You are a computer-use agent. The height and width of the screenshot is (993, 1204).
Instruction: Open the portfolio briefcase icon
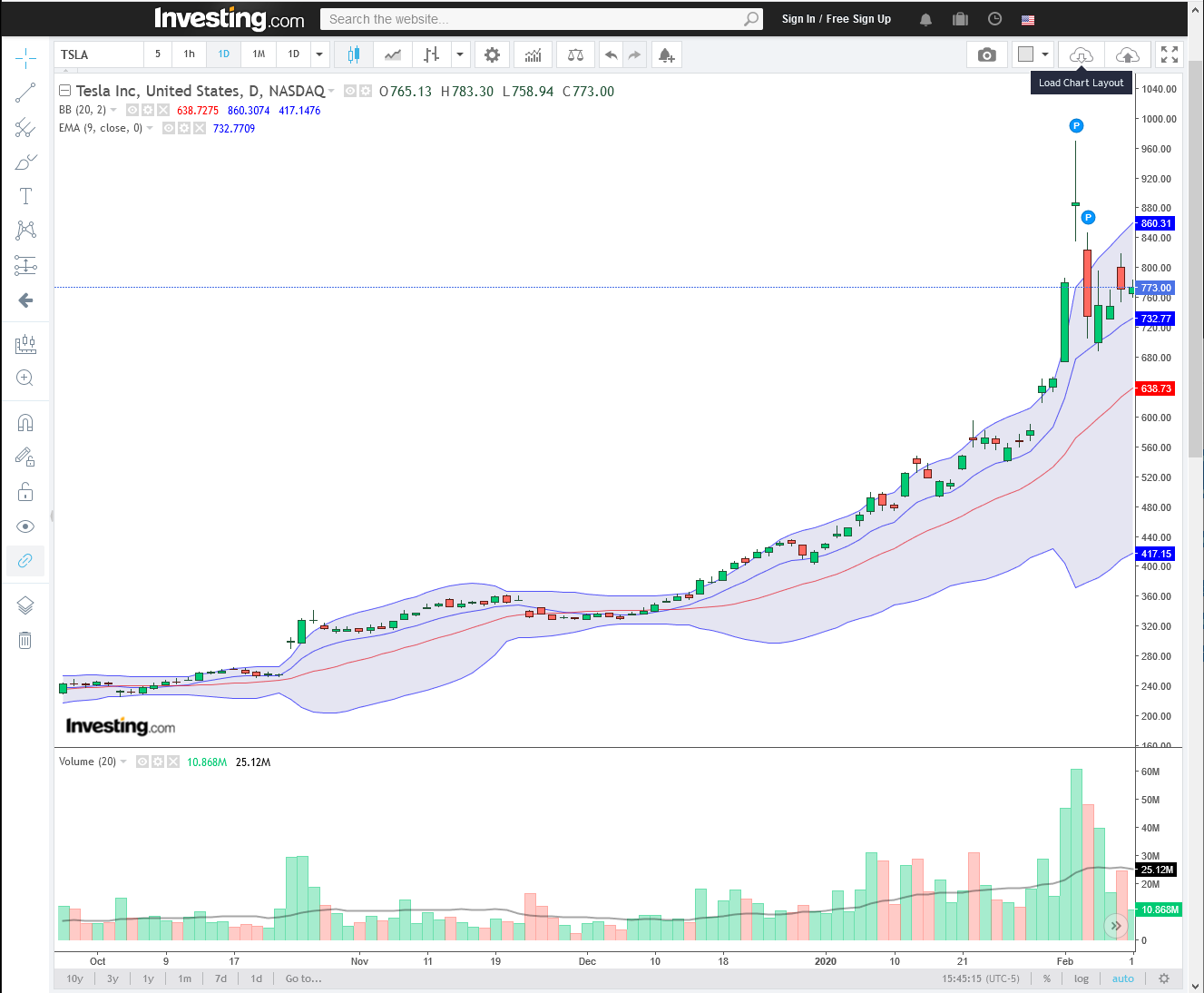point(960,19)
